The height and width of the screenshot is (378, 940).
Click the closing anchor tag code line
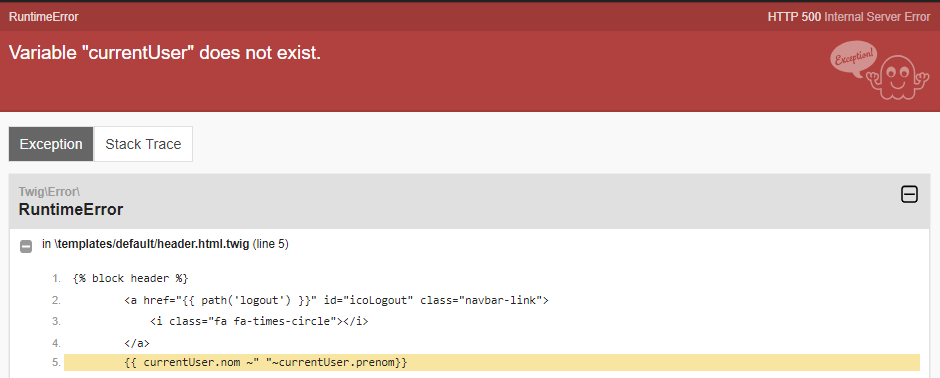(x=137, y=343)
